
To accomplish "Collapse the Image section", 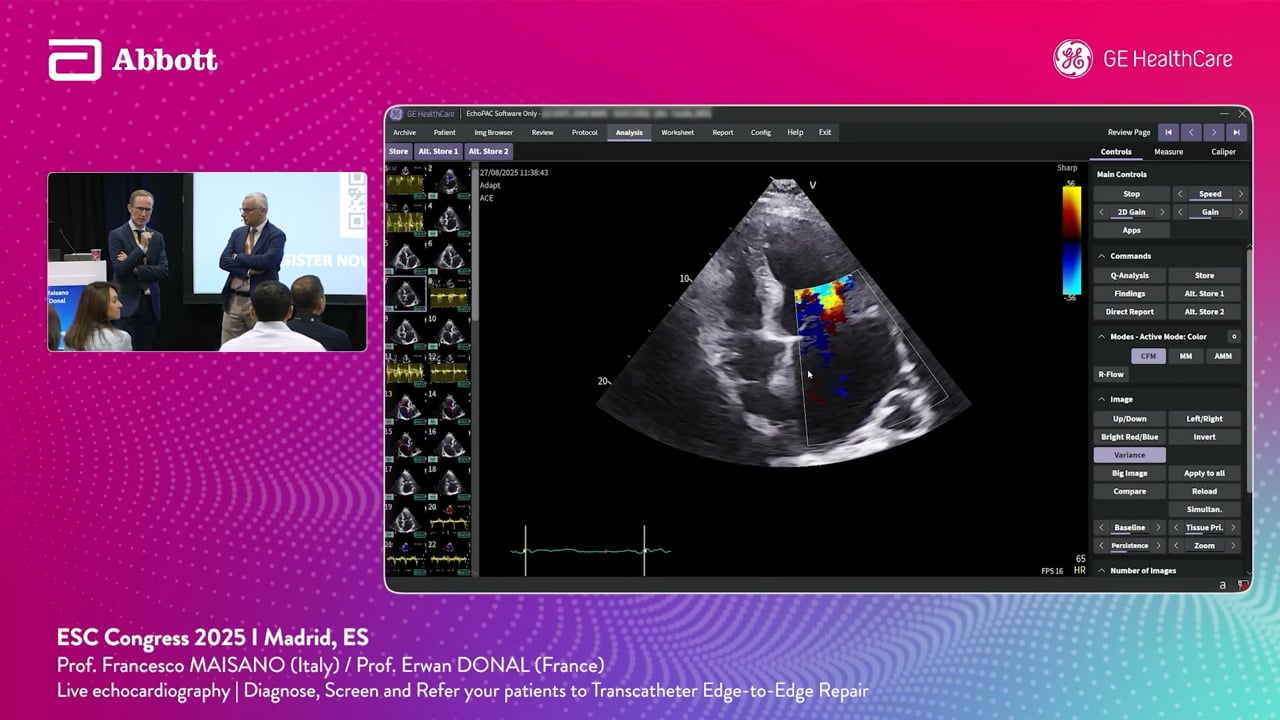I will [x=1102, y=399].
